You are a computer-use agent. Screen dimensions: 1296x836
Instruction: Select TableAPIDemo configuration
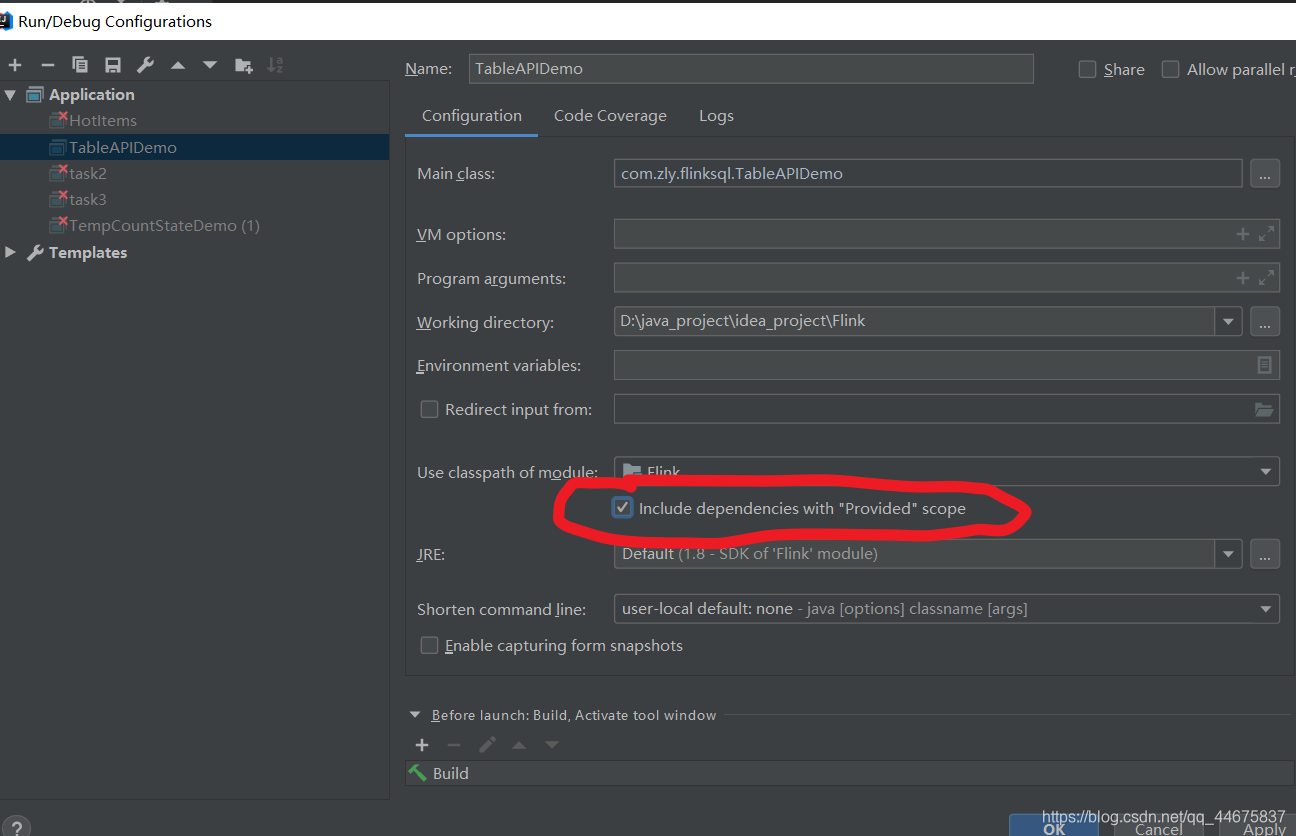point(194,147)
